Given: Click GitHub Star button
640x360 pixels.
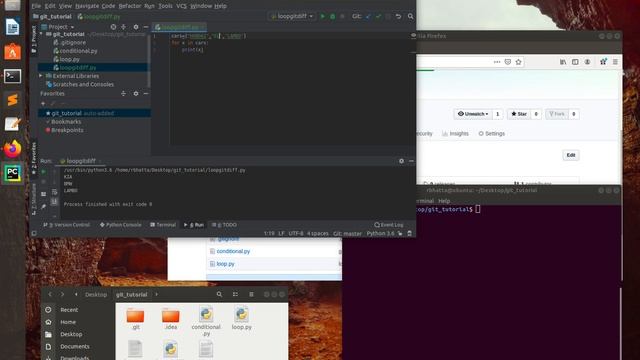Looking at the screenshot, I should pos(519,114).
